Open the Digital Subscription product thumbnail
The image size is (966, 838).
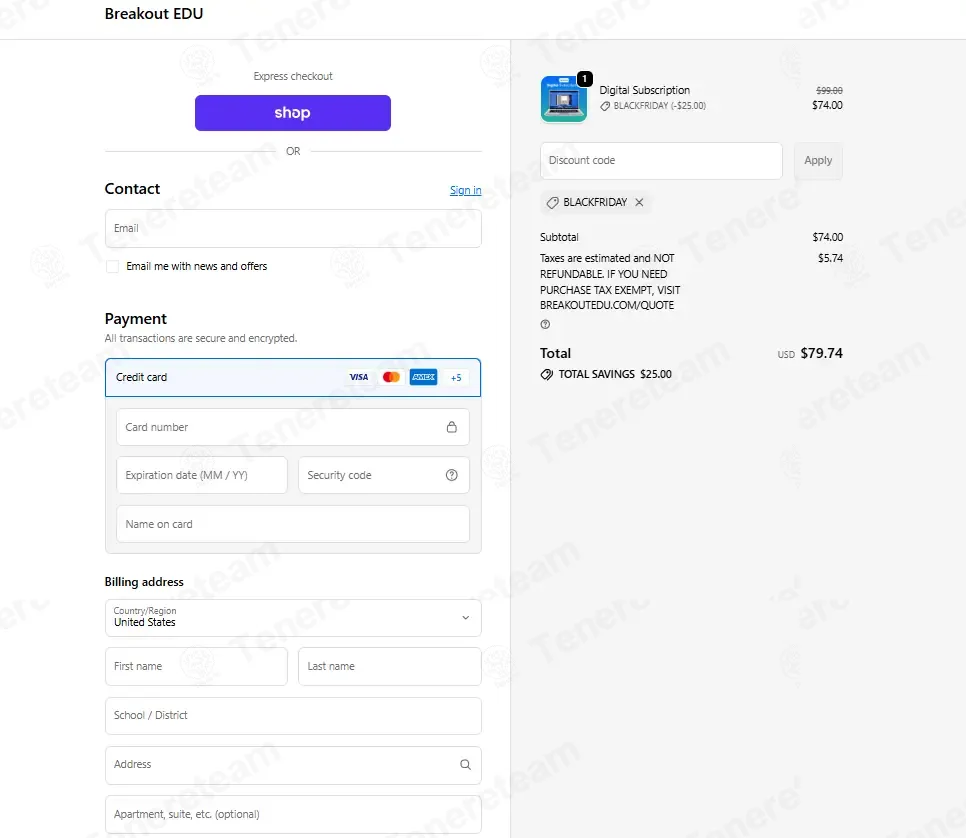[564, 99]
